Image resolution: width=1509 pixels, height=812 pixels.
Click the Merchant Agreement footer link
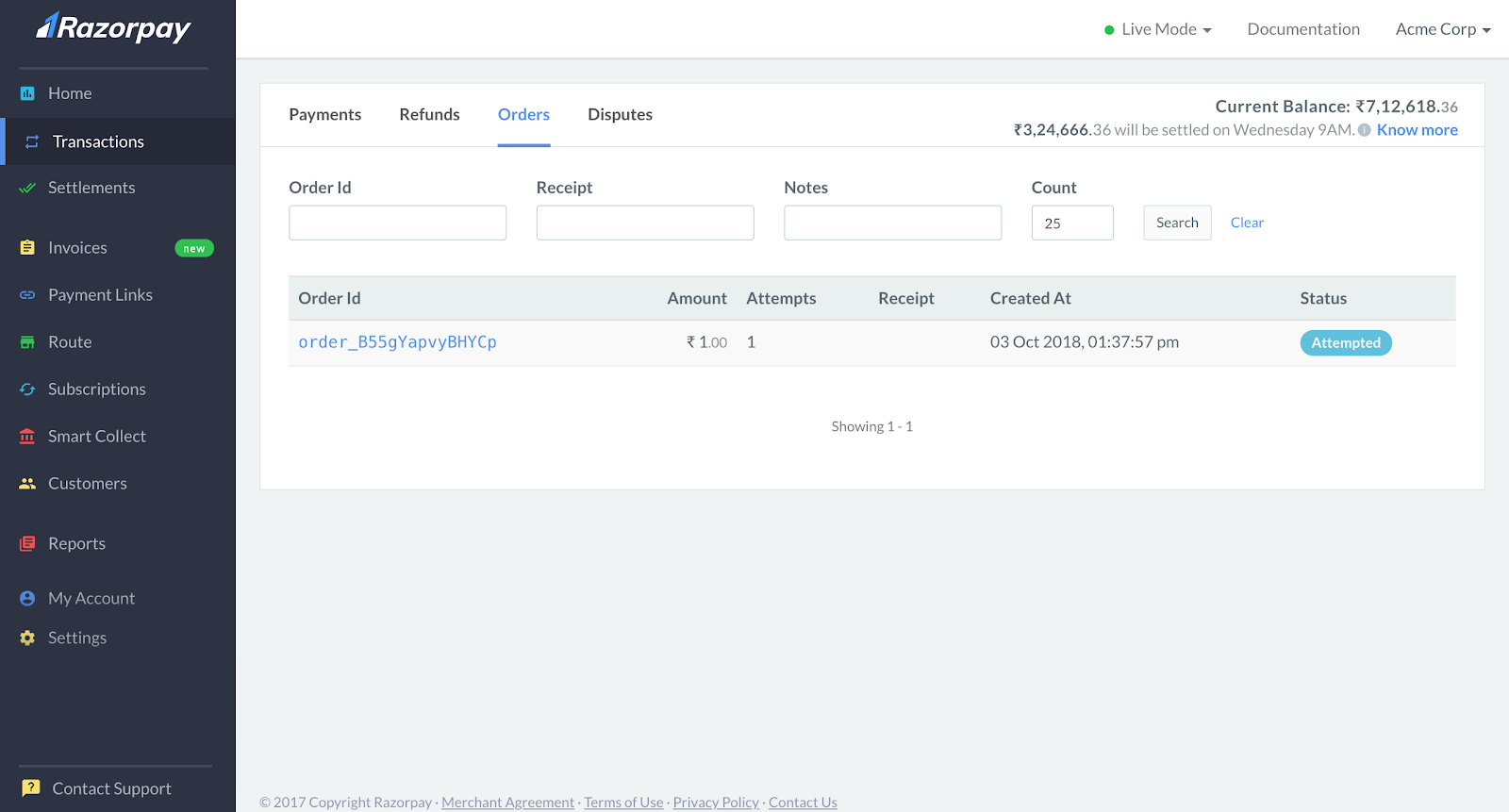(507, 802)
